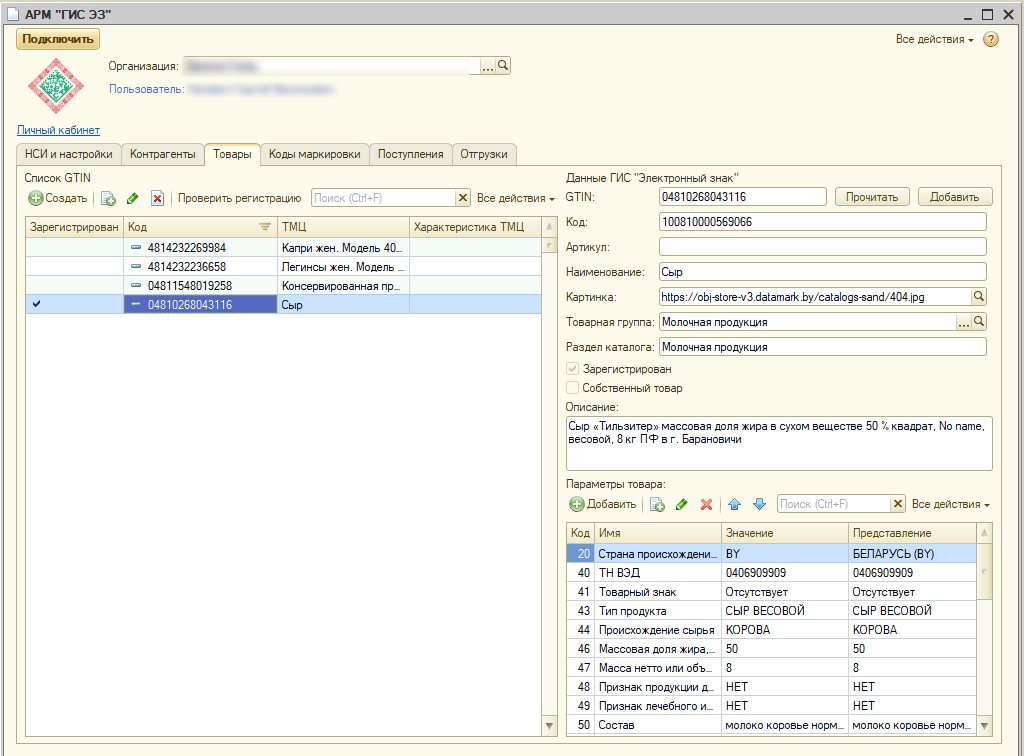Open the top-right Все действия menu
The image size is (1024, 756).
pos(934,39)
